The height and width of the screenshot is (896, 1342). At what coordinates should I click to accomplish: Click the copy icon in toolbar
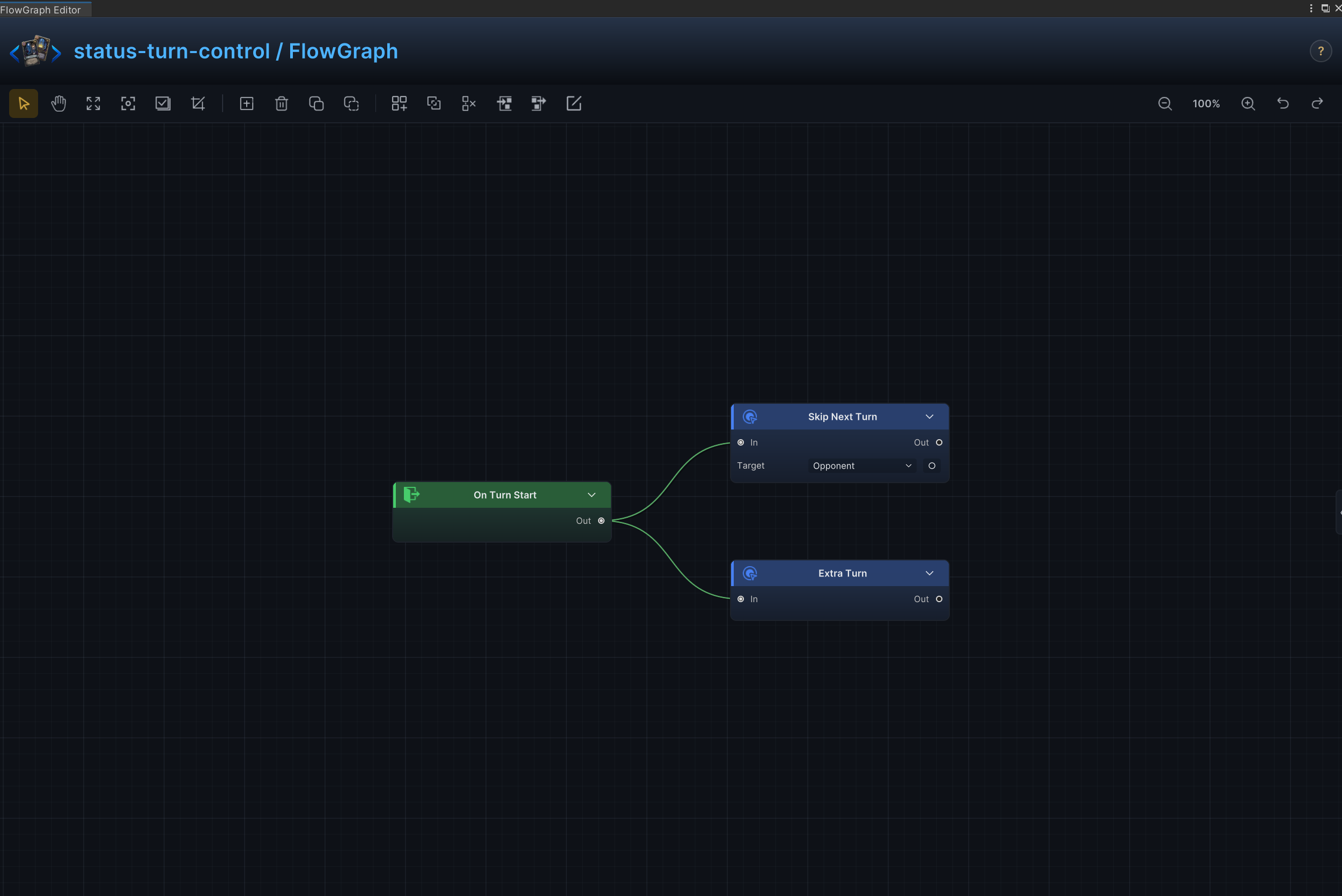(x=316, y=103)
